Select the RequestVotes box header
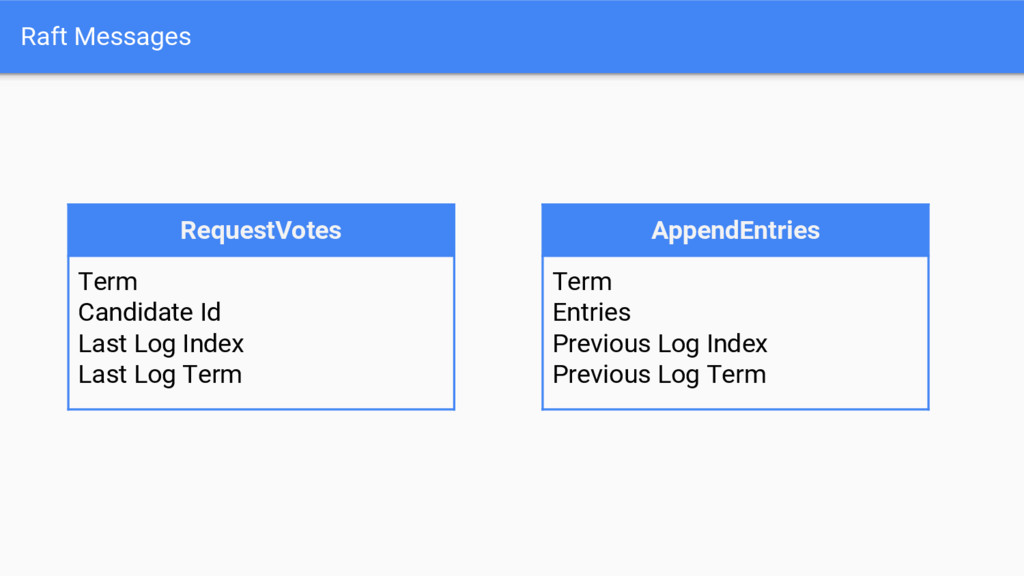Viewport: 1024px width, 576px height. click(x=261, y=230)
